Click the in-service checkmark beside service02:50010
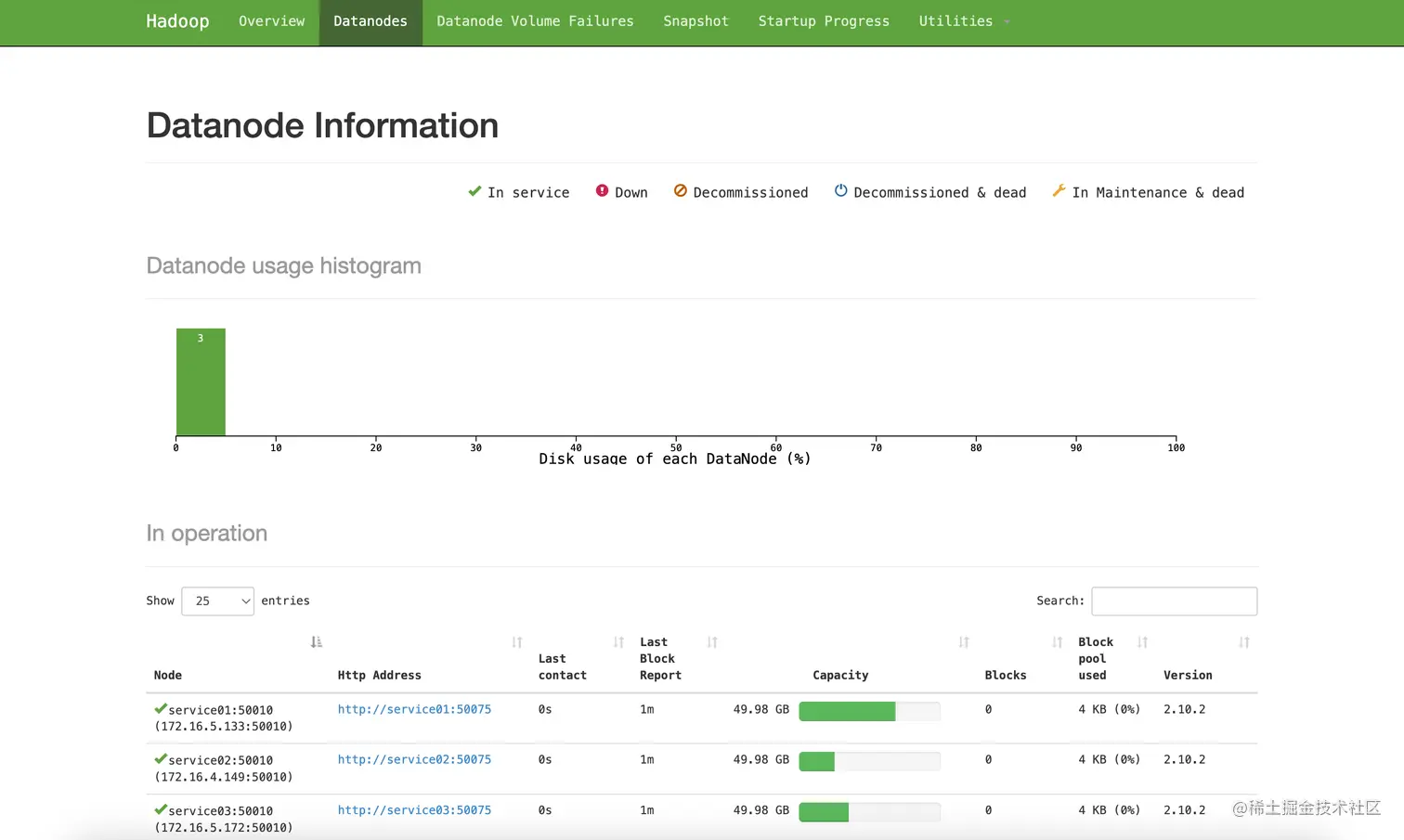This screenshot has width=1404, height=840. (x=161, y=759)
